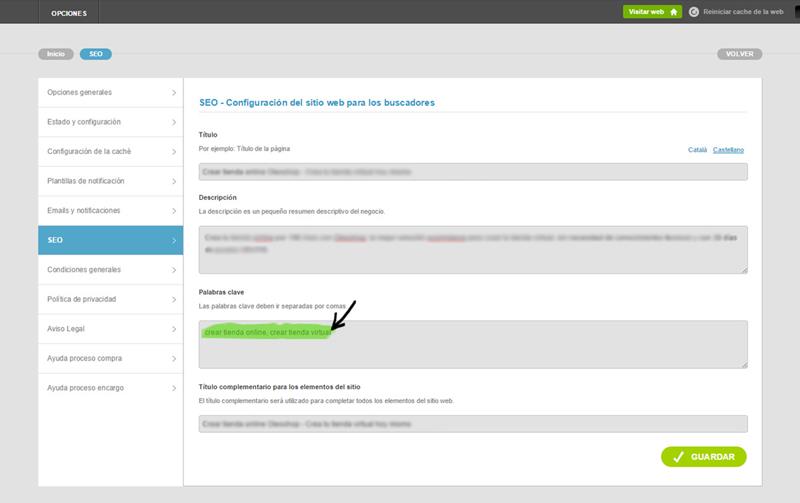Click the Inicio breadcrumb
Viewport: 800px width, 503px height.
tap(56, 54)
